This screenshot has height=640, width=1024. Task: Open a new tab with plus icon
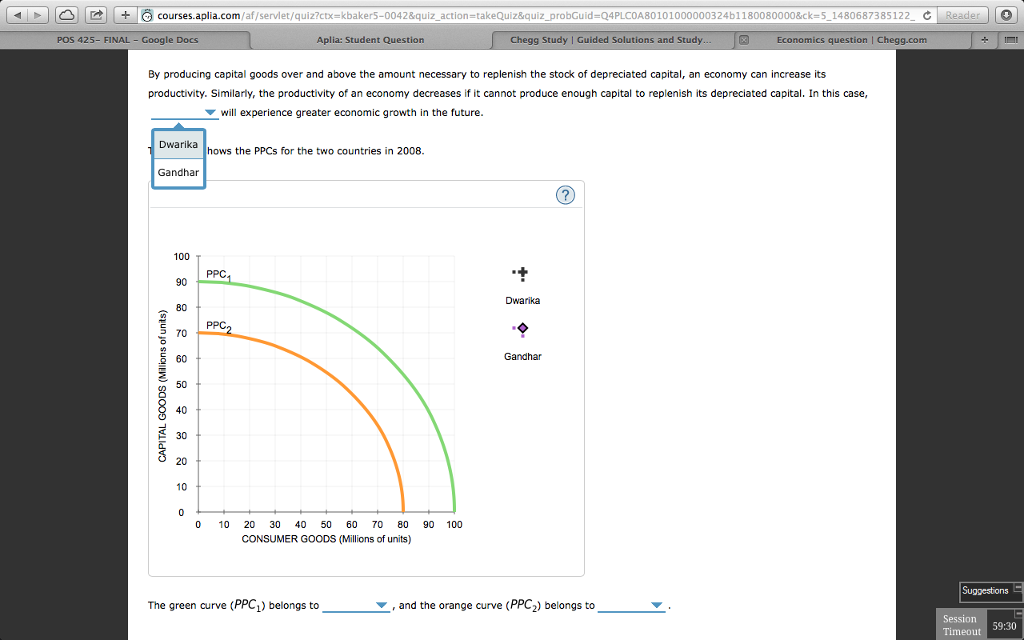[x=985, y=40]
